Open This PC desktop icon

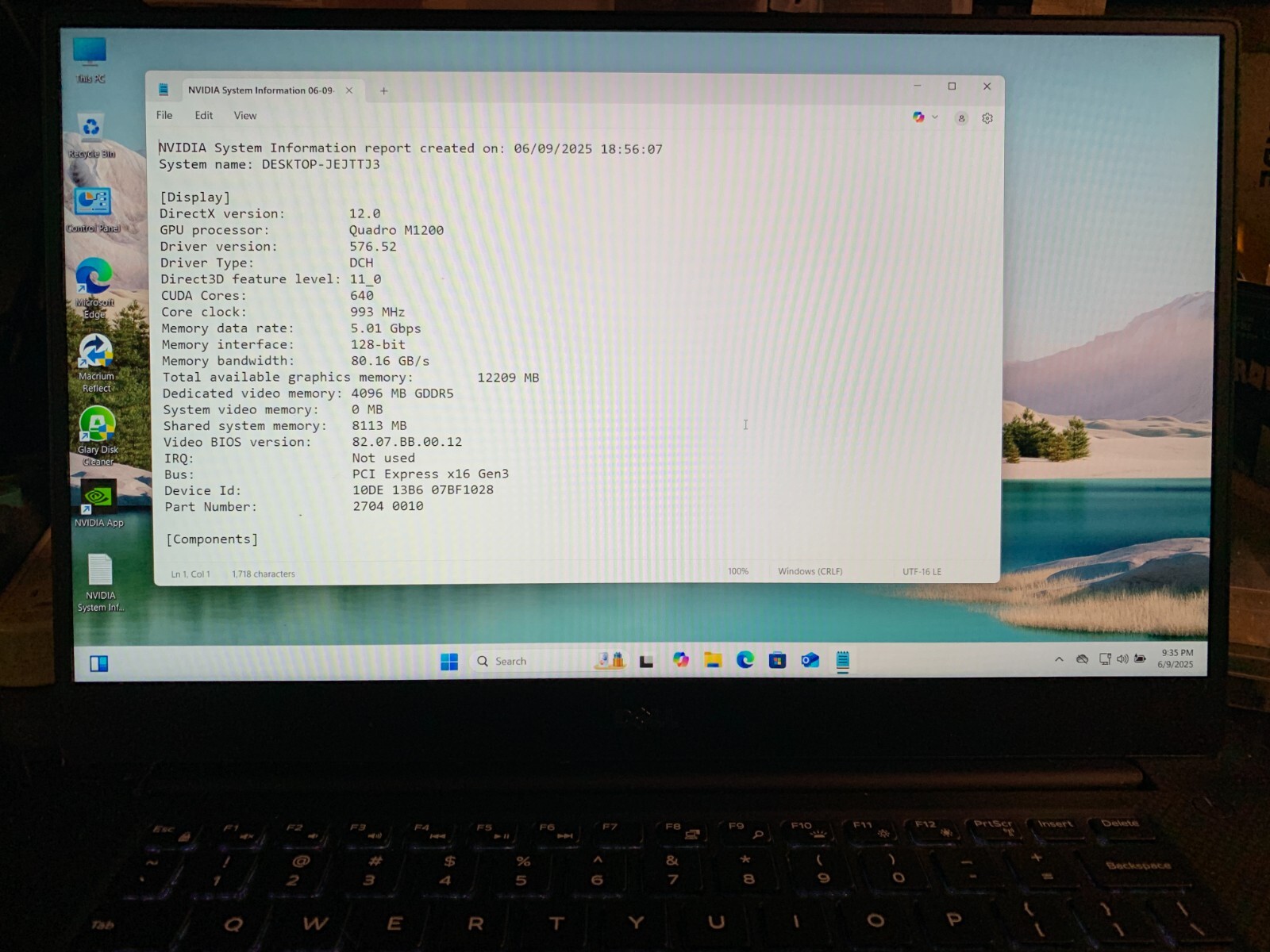point(90,59)
